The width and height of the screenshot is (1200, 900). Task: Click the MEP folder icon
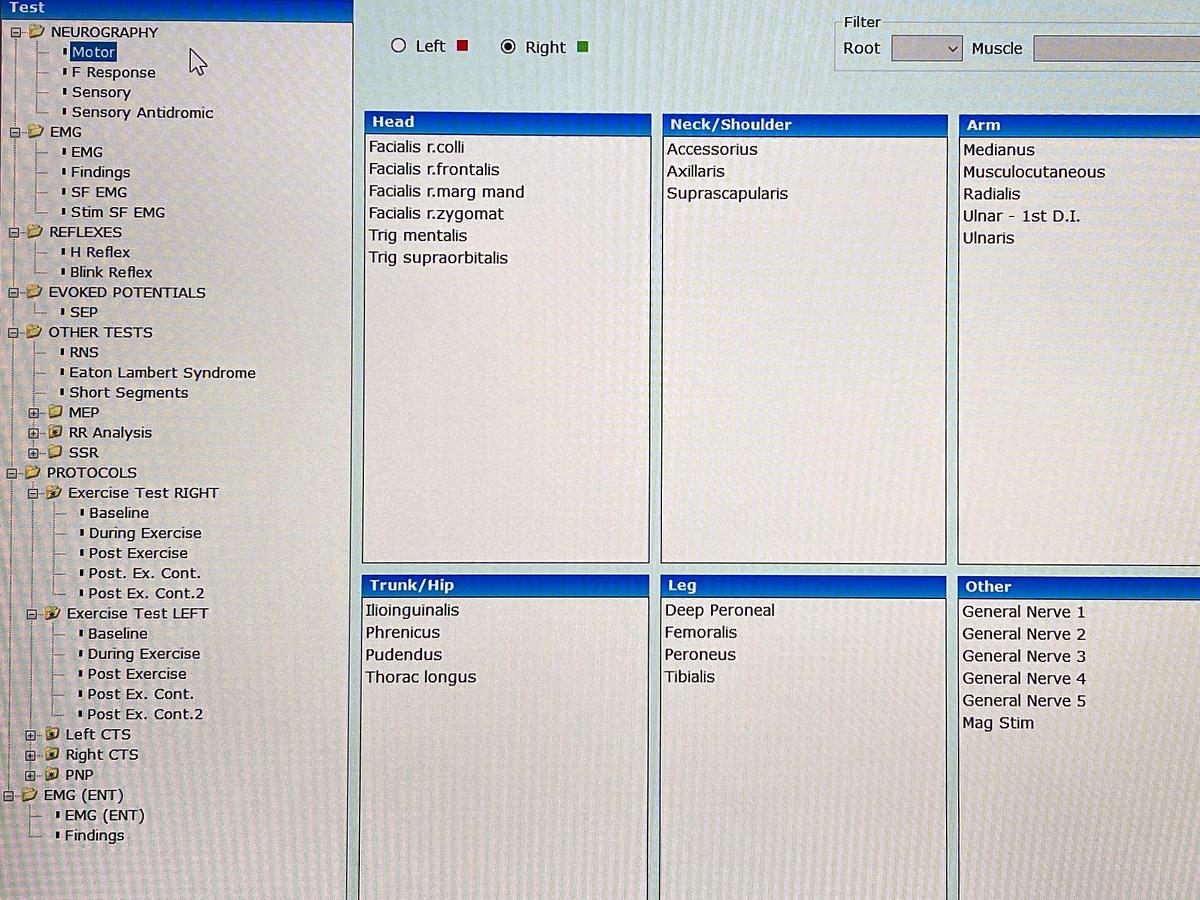[55, 412]
